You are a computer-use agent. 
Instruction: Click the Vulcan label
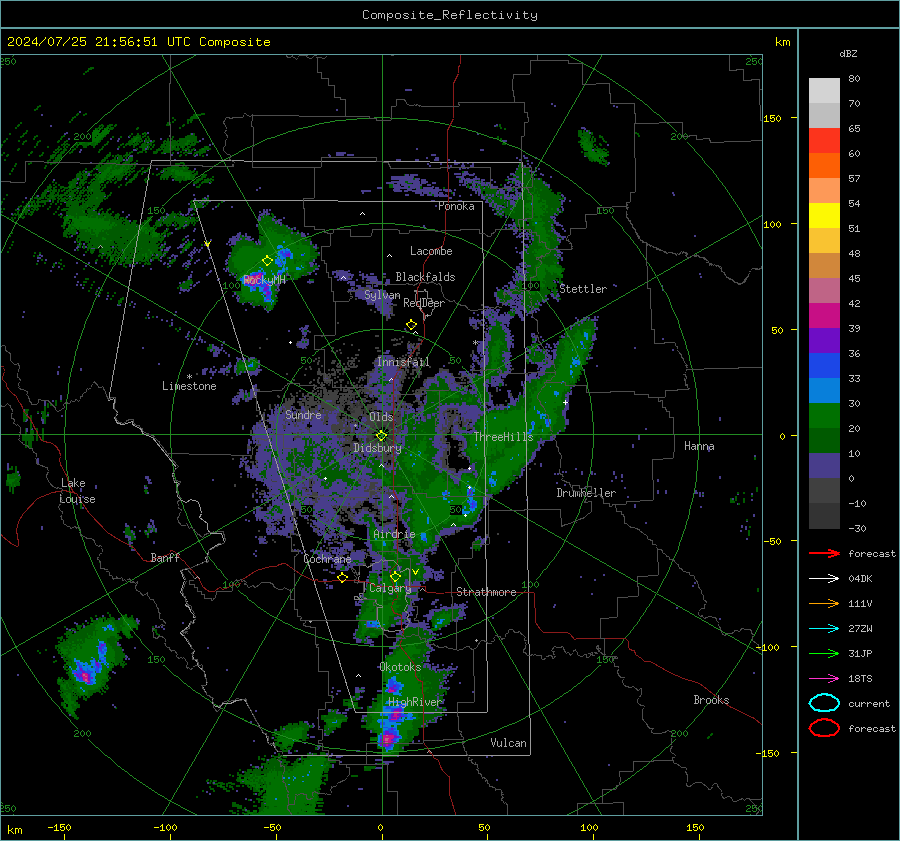point(509,743)
